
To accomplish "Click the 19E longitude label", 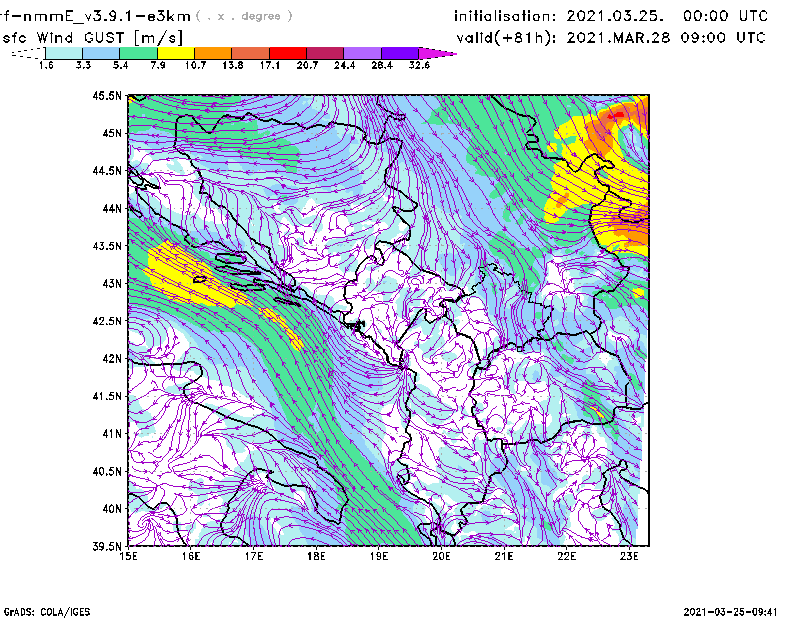I will [379, 556].
